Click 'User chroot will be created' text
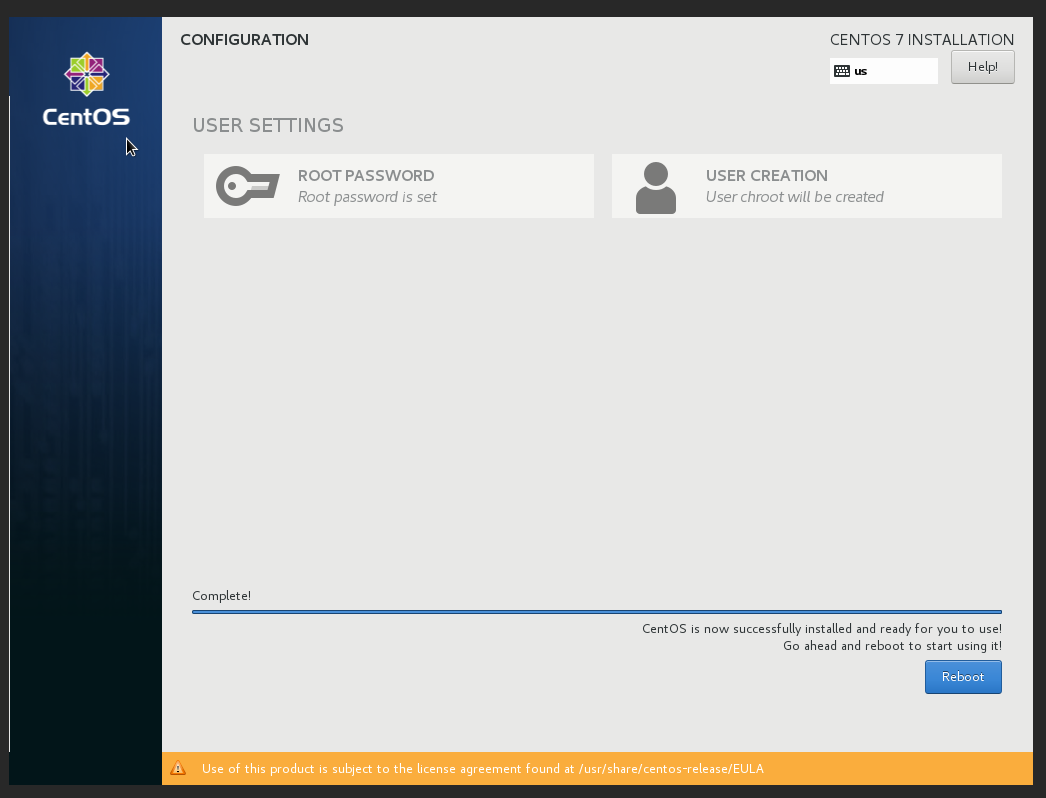The image size is (1046, 798). pos(795,197)
